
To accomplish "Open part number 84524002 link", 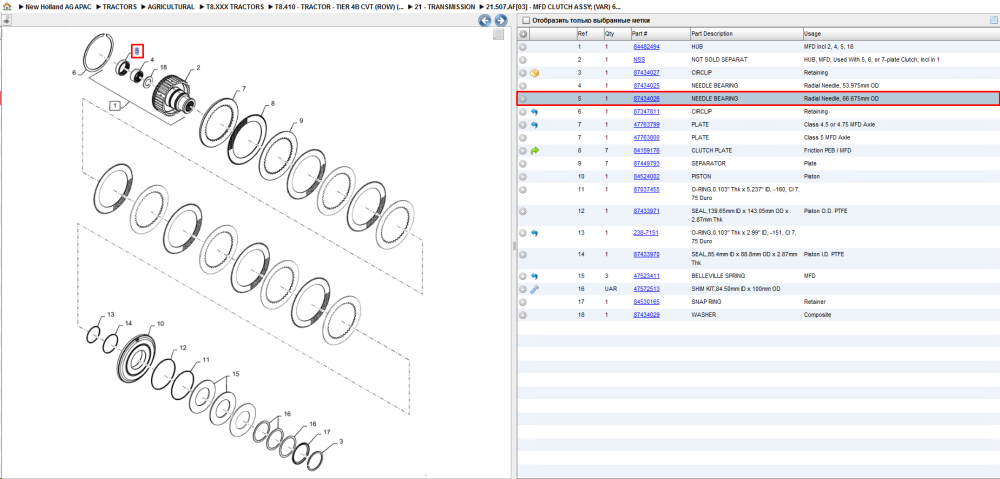I will click(x=646, y=176).
